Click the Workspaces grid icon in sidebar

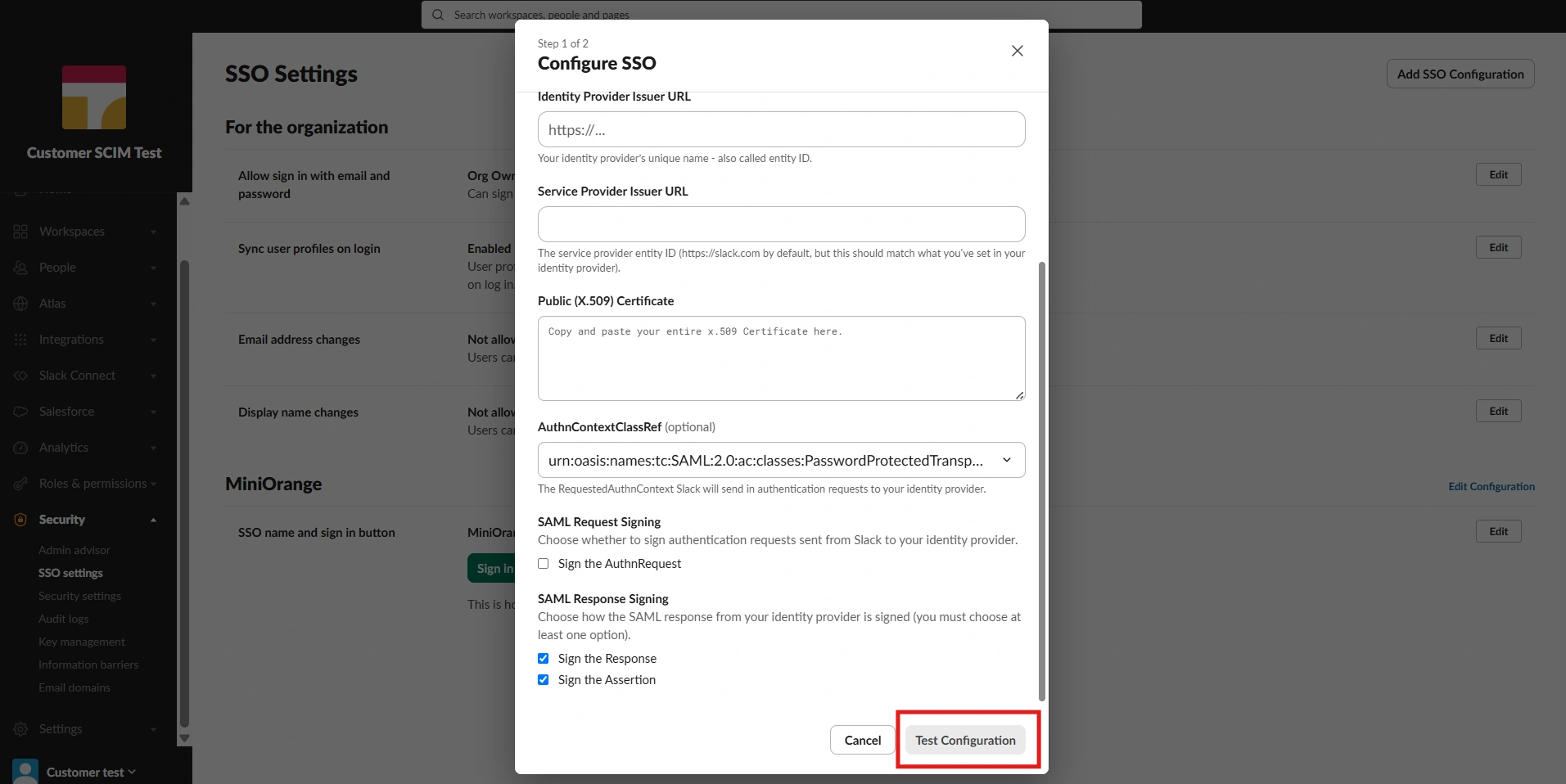20,232
